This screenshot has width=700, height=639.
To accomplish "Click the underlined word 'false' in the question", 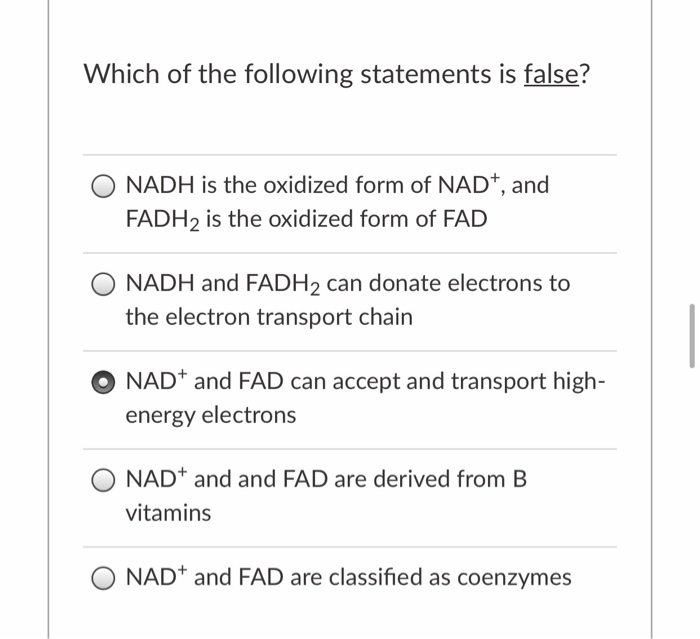I will pos(551,74).
